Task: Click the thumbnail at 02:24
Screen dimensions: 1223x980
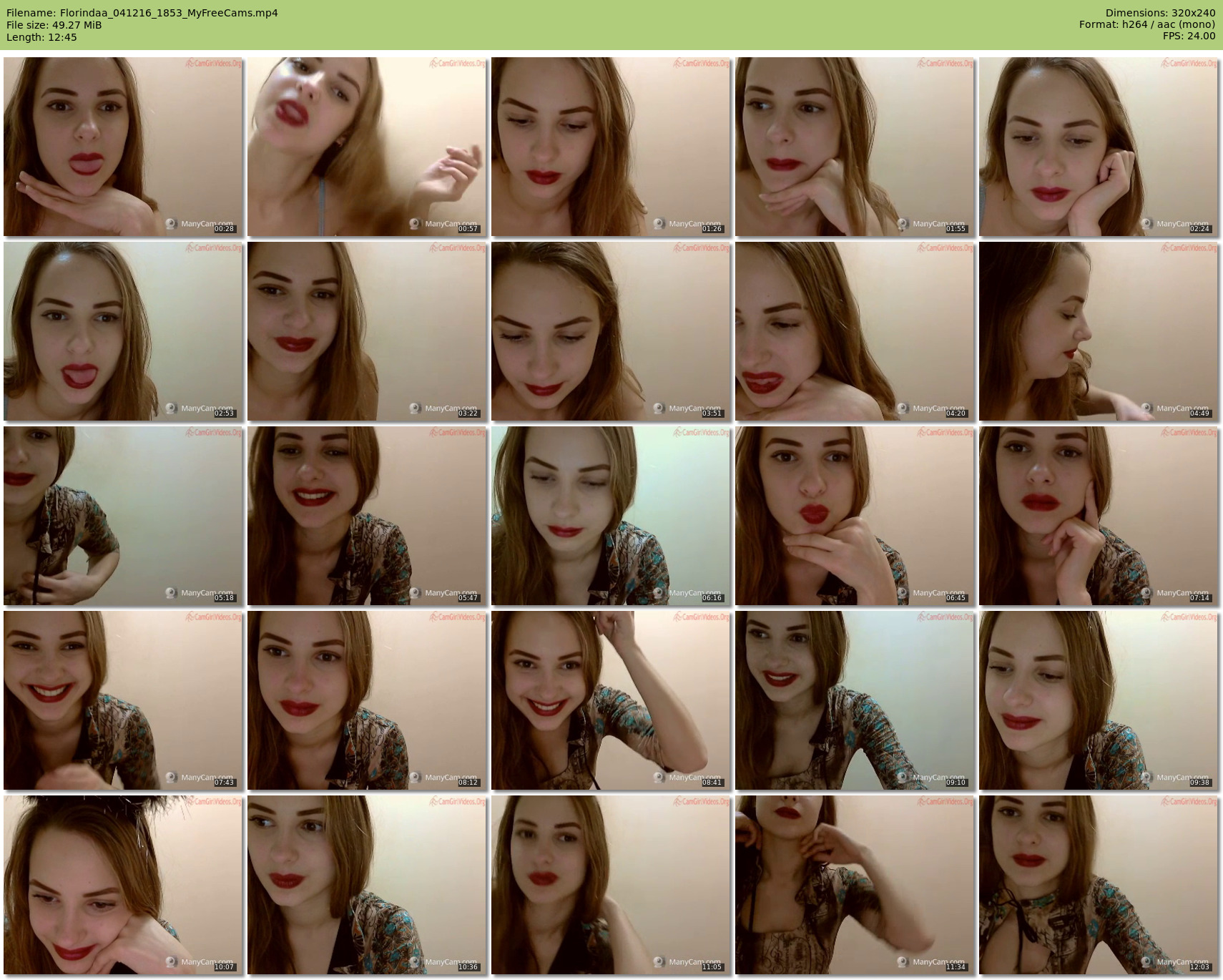Action: pos(1099,147)
